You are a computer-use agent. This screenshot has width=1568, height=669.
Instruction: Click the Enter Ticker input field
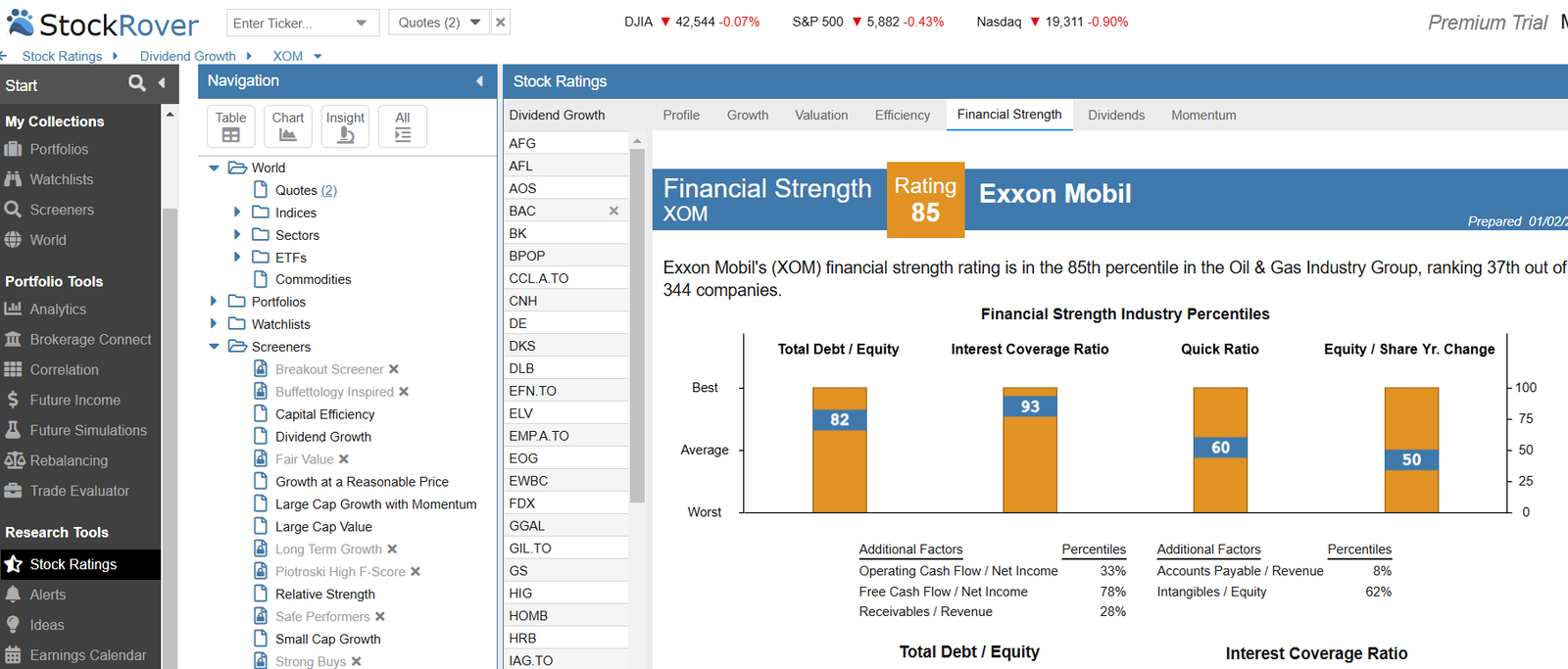(x=290, y=23)
